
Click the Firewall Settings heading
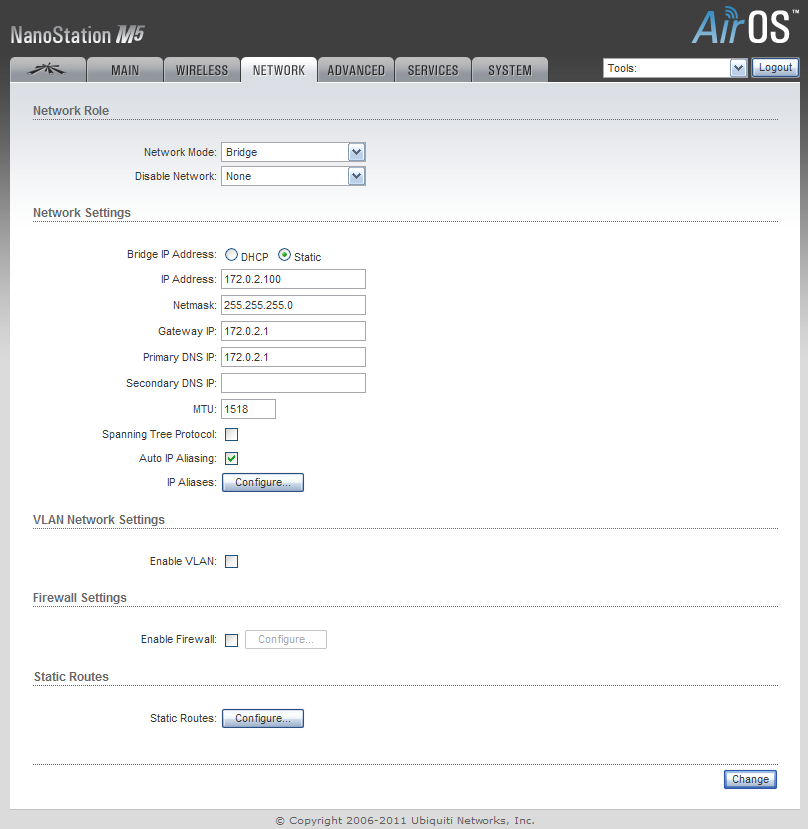coord(80,597)
